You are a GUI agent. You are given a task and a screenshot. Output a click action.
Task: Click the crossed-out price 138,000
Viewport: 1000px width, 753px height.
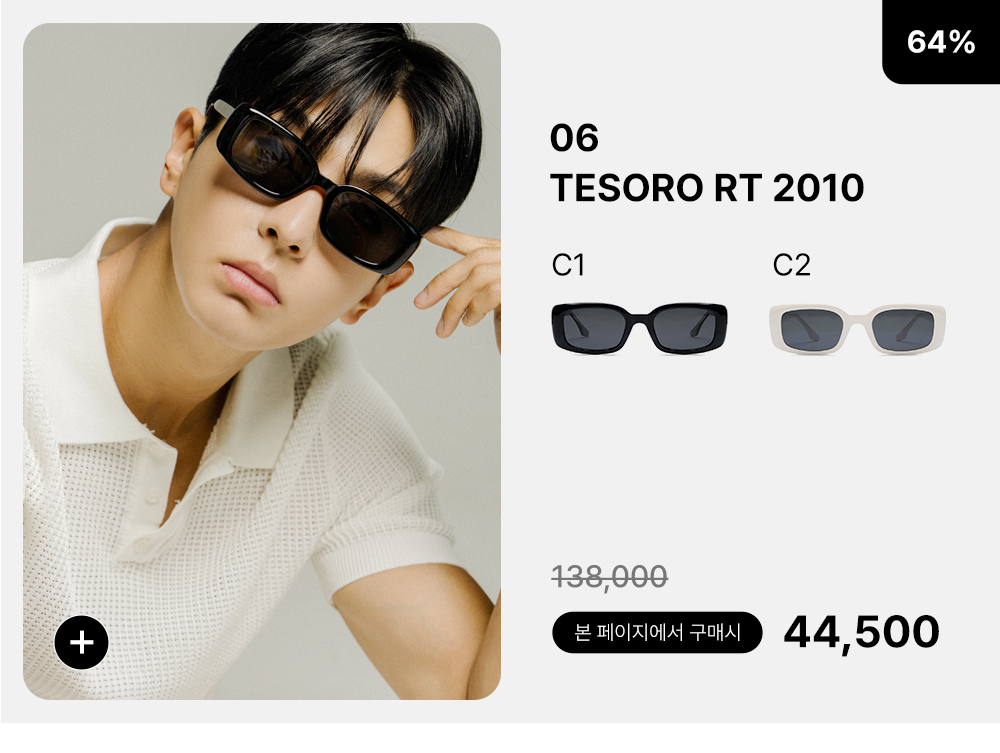[610, 577]
